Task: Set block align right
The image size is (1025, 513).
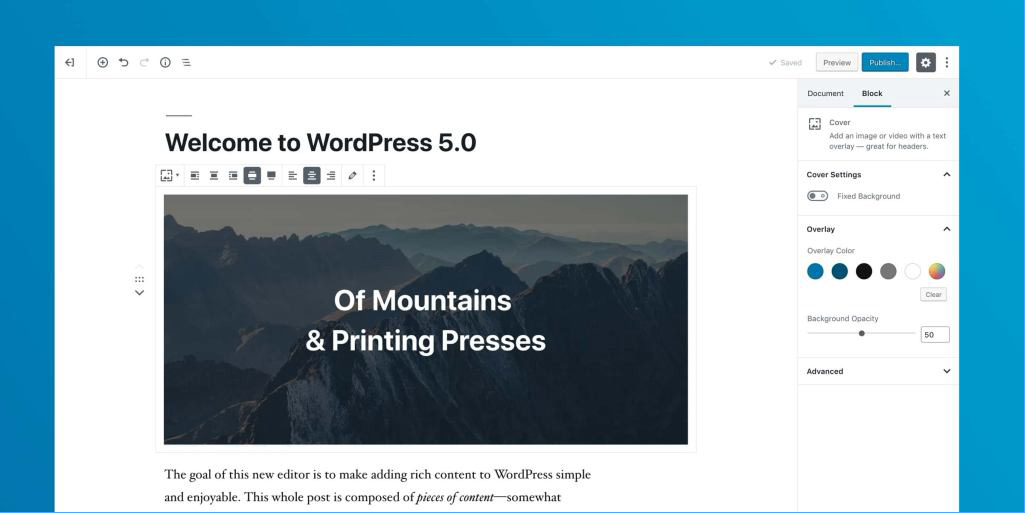Action: (x=233, y=176)
